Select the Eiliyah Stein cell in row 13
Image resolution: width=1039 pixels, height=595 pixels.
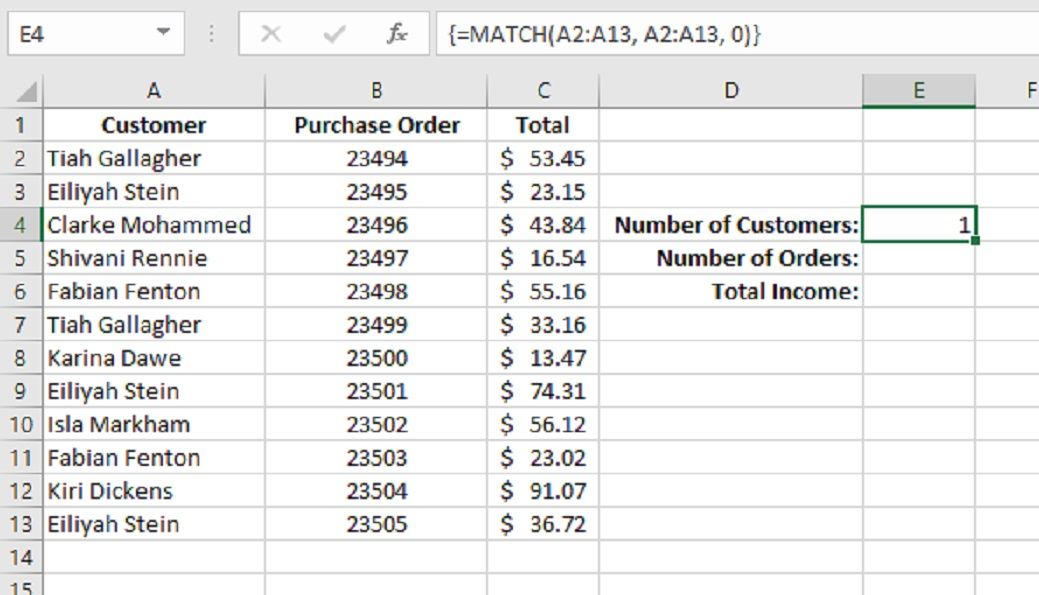[x=154, y=524]
